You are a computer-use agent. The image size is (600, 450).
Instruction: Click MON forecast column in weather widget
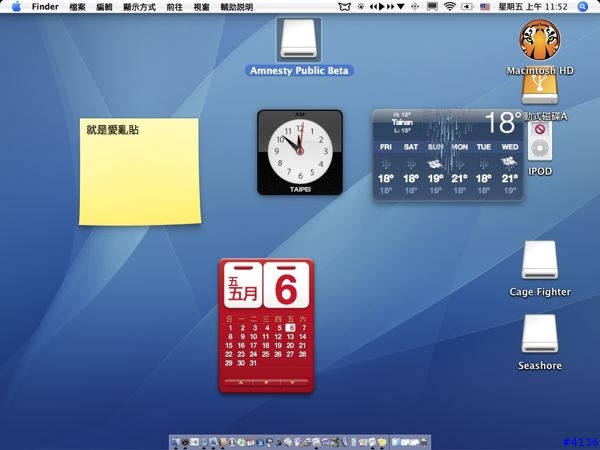(460, 170)
